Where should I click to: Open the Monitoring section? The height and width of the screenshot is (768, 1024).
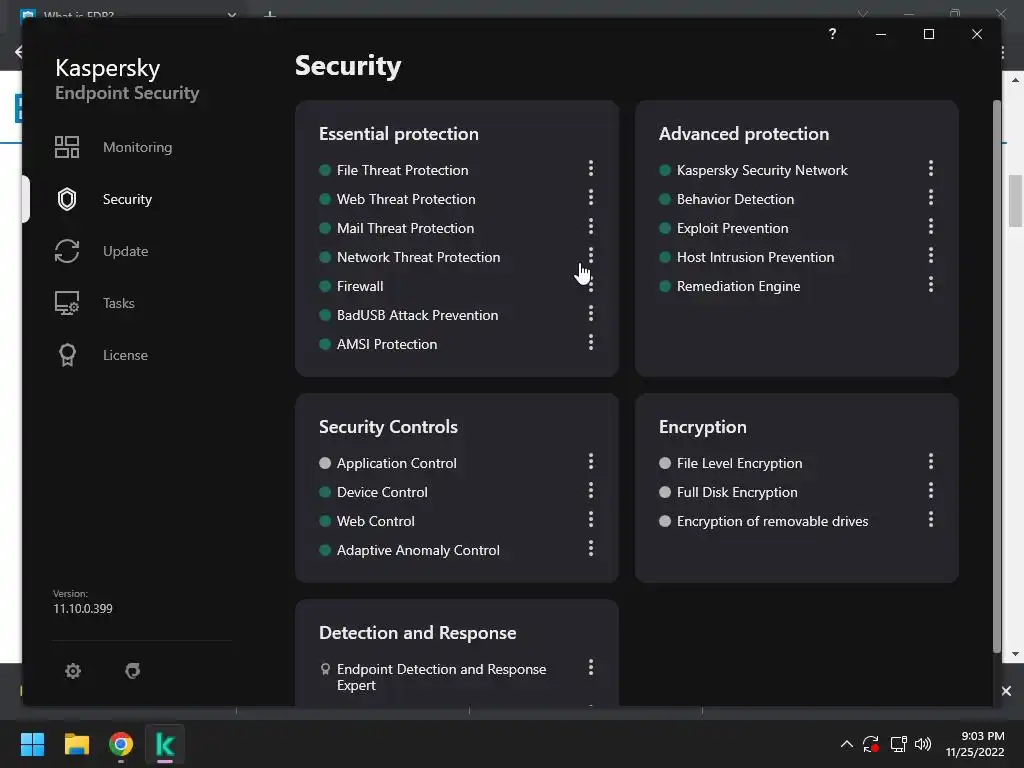tap(137, 147)
